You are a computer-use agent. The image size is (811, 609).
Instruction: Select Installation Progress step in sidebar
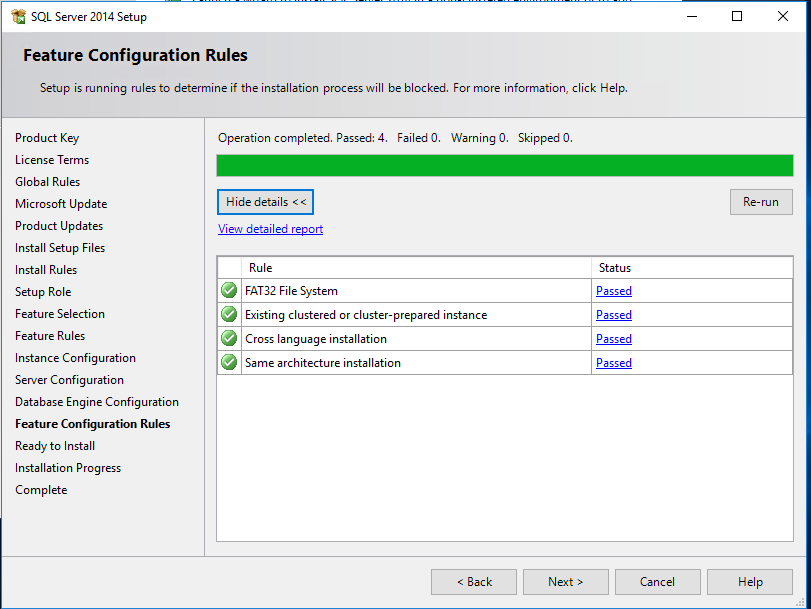click(x=68, y=468)
